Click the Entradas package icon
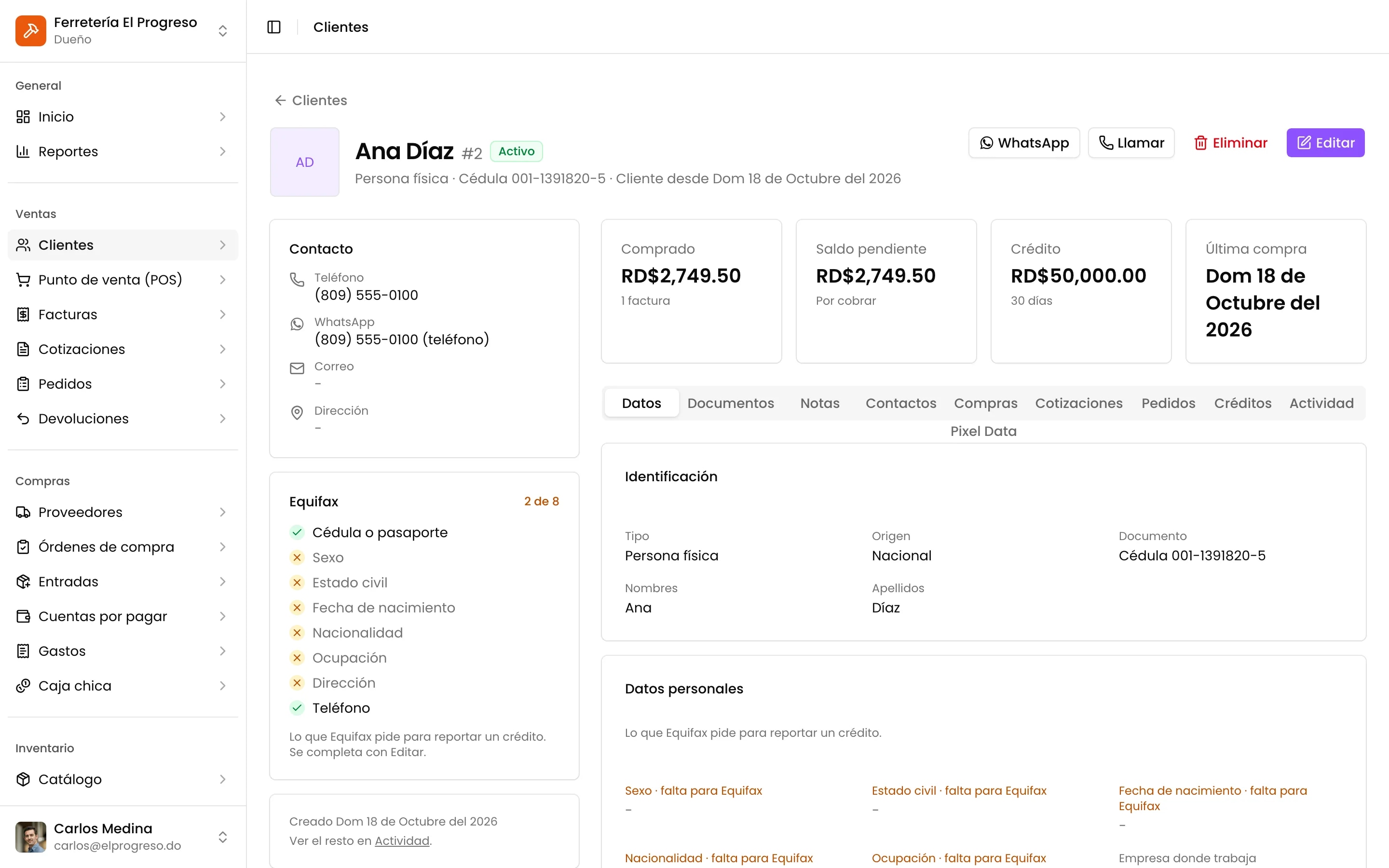This screenshot has height=868, width=1389. [x=23, y=582]
